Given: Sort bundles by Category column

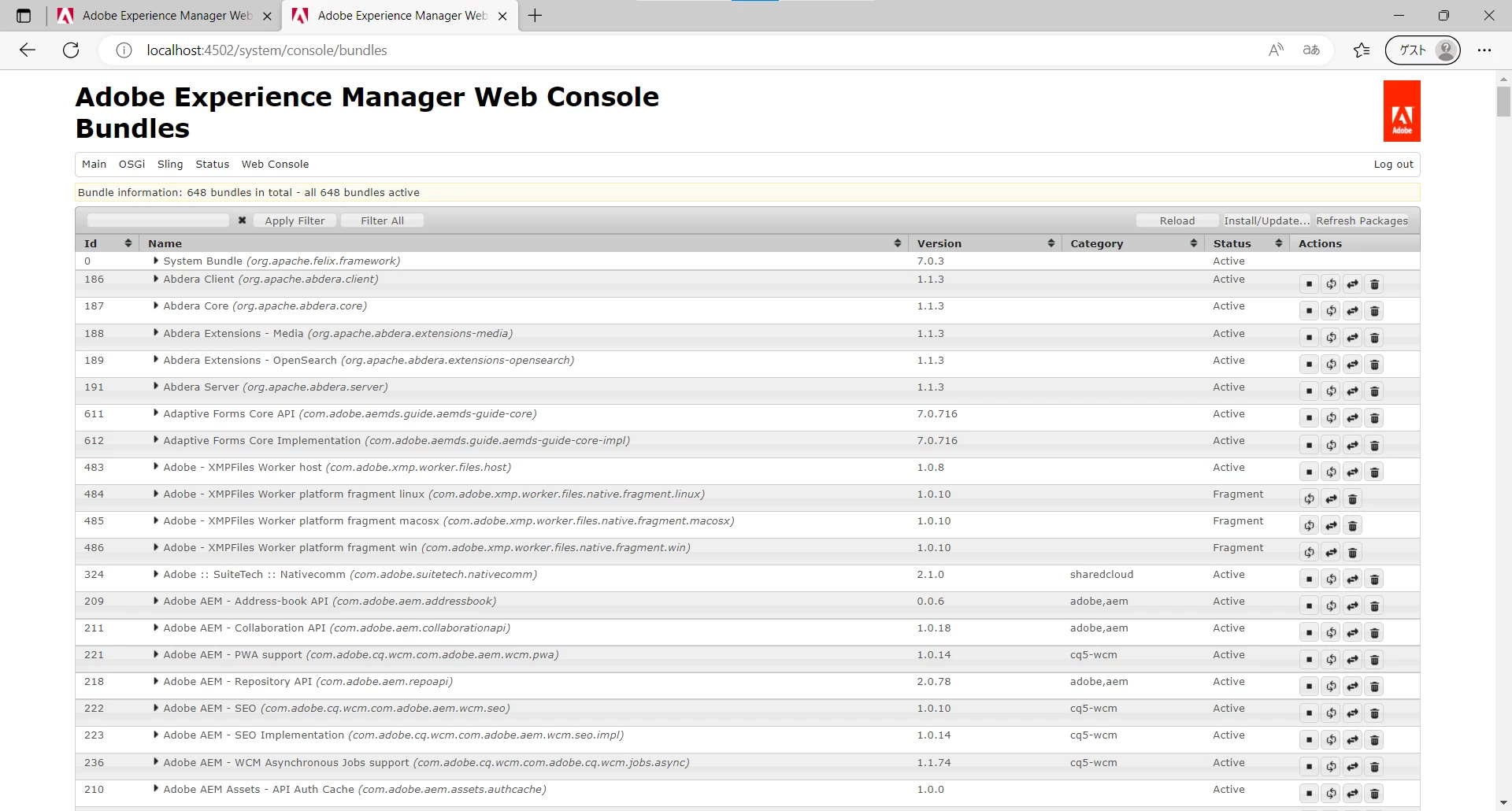Looking at the screenshot, I should tap(1132, 243).
